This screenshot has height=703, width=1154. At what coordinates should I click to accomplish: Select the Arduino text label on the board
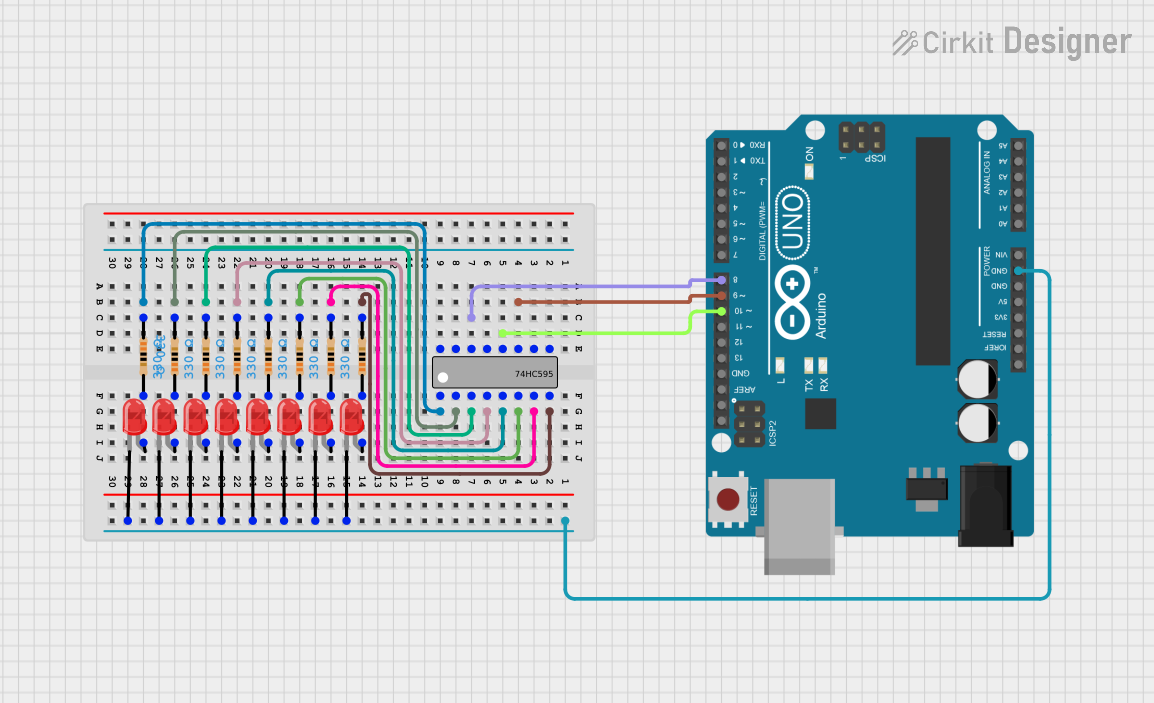click(x=821, y=316)
